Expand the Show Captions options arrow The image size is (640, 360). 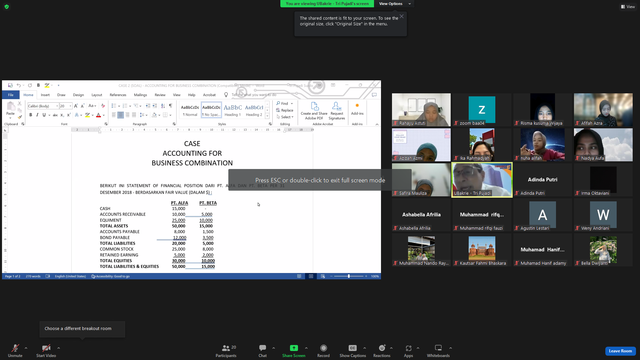[x=364, y=348]
